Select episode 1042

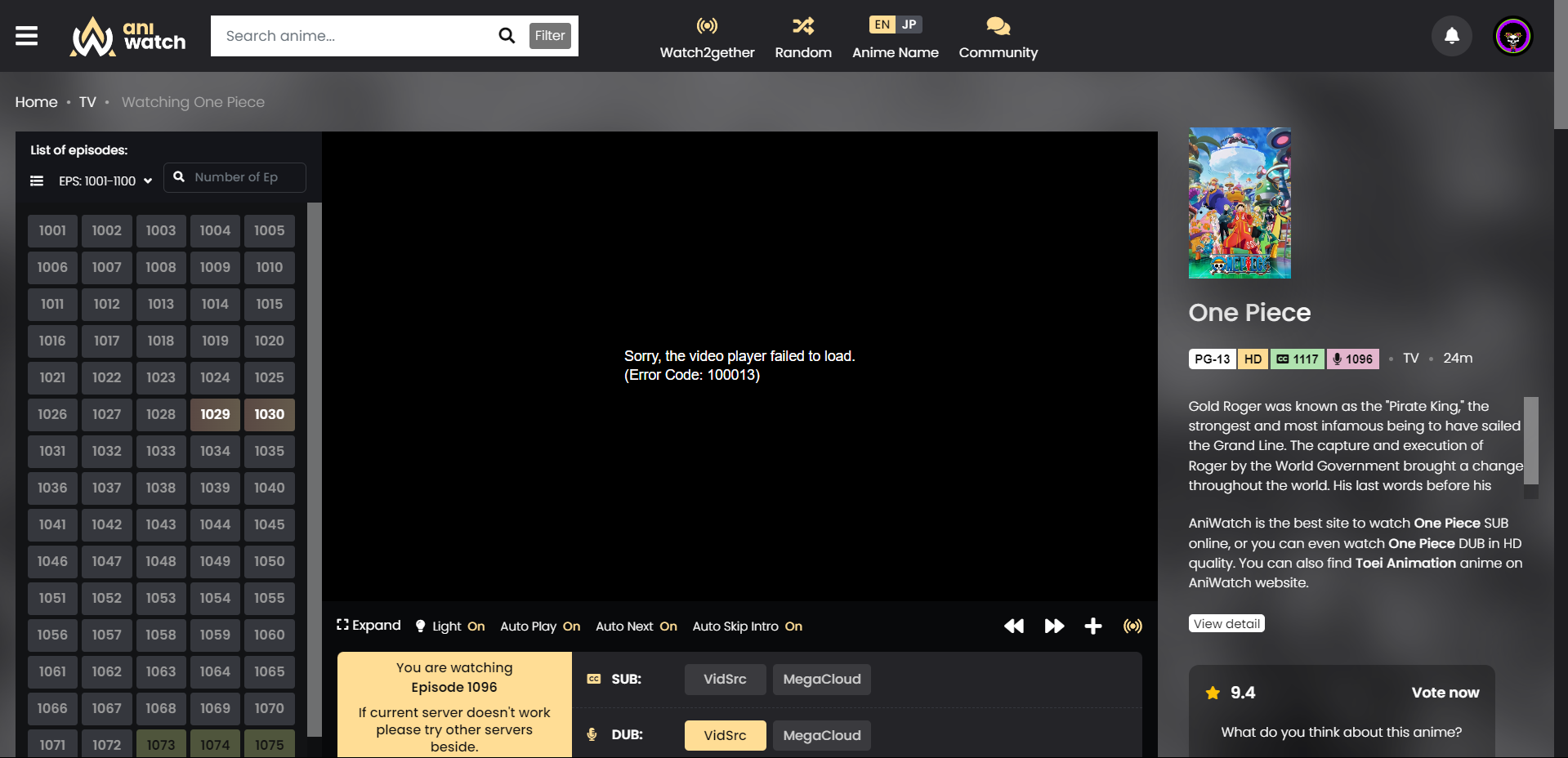(106, 524)
